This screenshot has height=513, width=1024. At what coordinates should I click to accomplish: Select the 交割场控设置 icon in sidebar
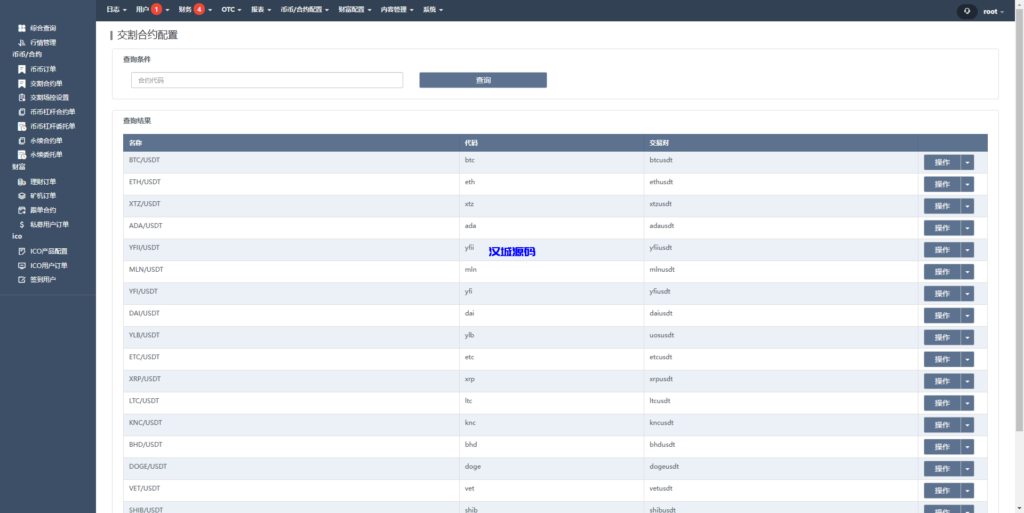pyautogui.click(x=22, y=98)
